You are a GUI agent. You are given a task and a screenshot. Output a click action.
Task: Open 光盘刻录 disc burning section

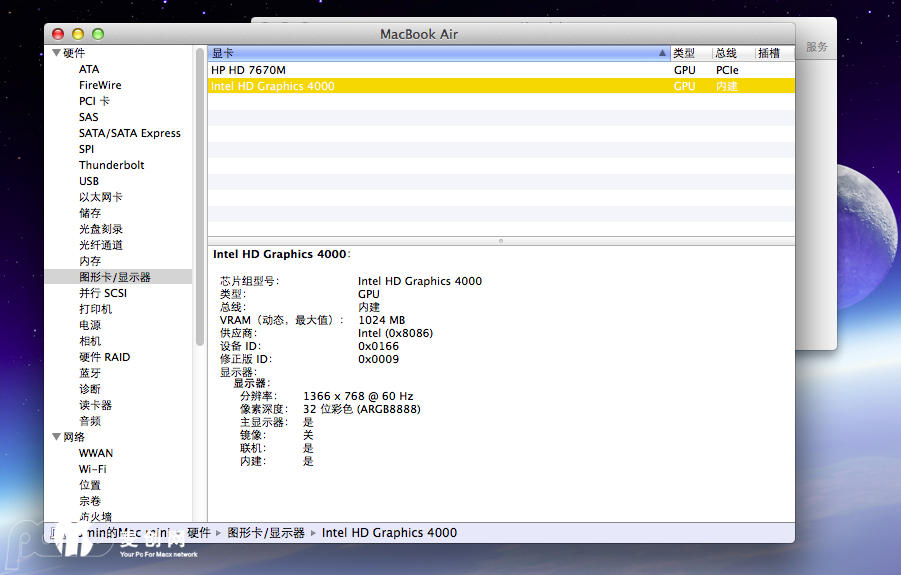click(x=101, y=229)
